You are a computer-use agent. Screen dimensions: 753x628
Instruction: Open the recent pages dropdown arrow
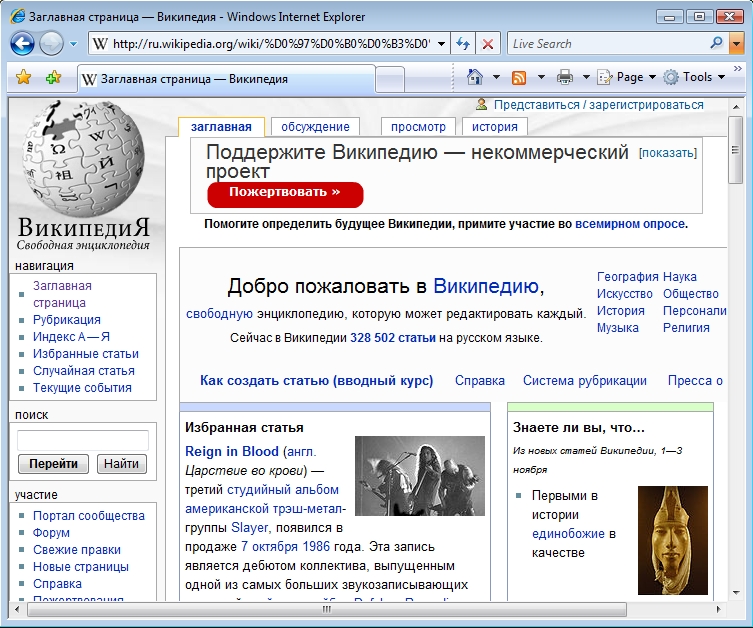tap(73, 44)
